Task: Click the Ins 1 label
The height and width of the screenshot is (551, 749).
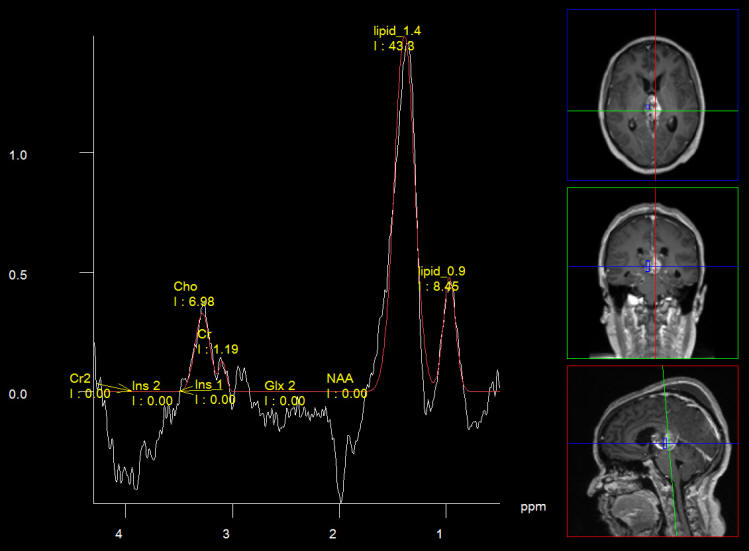Action: pos(209,385)
